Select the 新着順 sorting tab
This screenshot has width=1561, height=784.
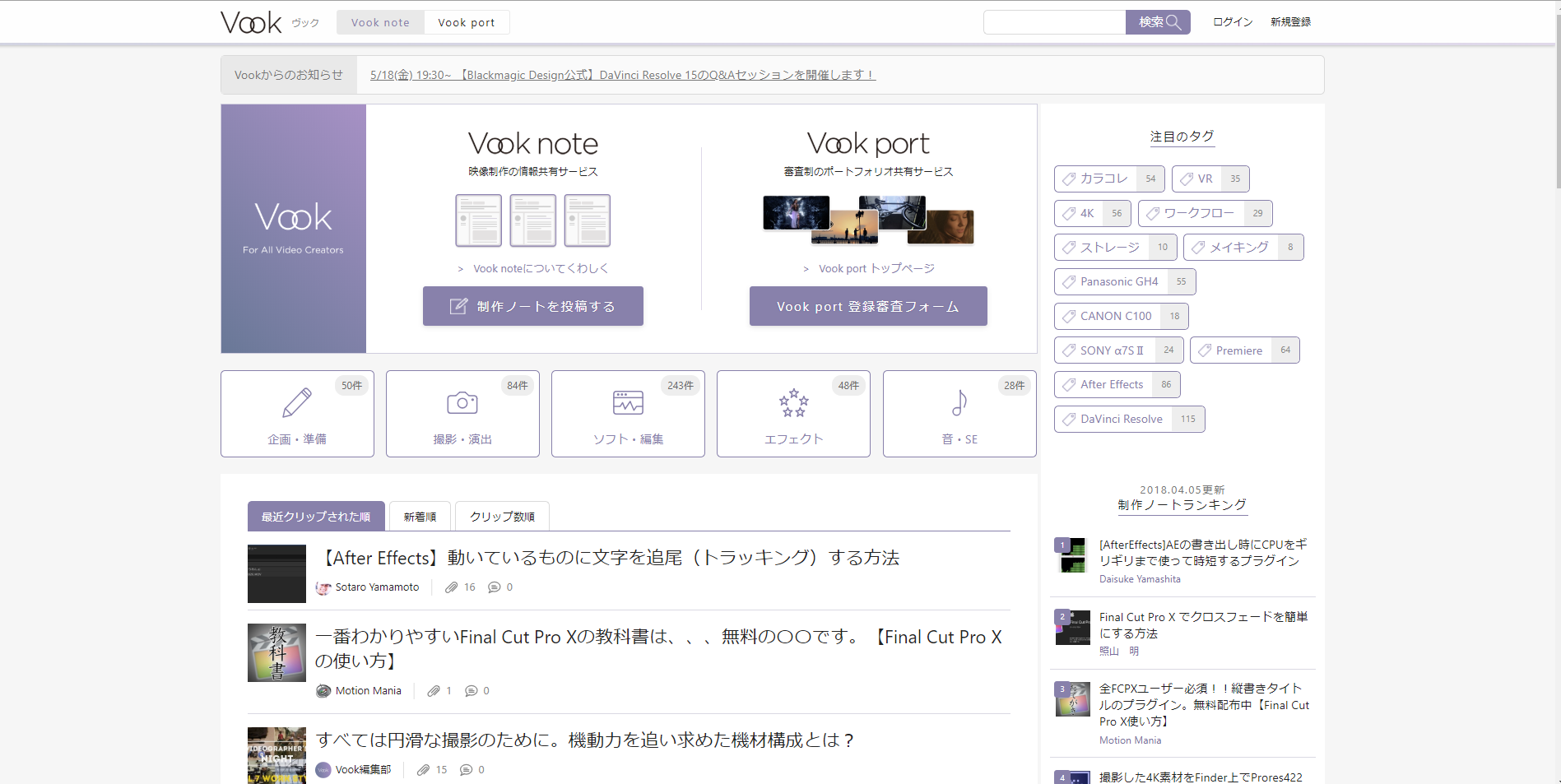(x=420, y=517)
